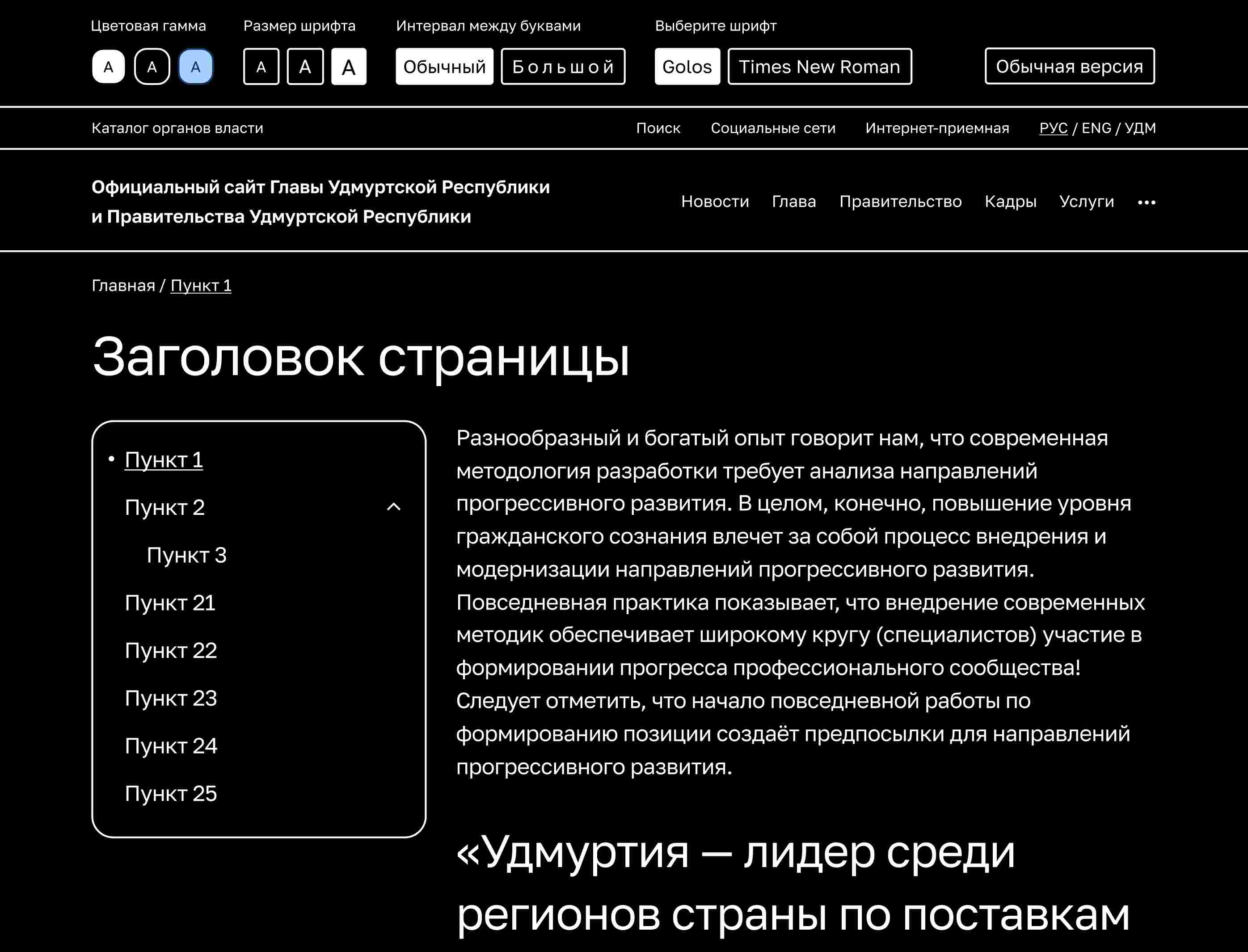Set letter spacing to Обычный
Viewport: 1248px width, 952px height.
pos(444,67)
